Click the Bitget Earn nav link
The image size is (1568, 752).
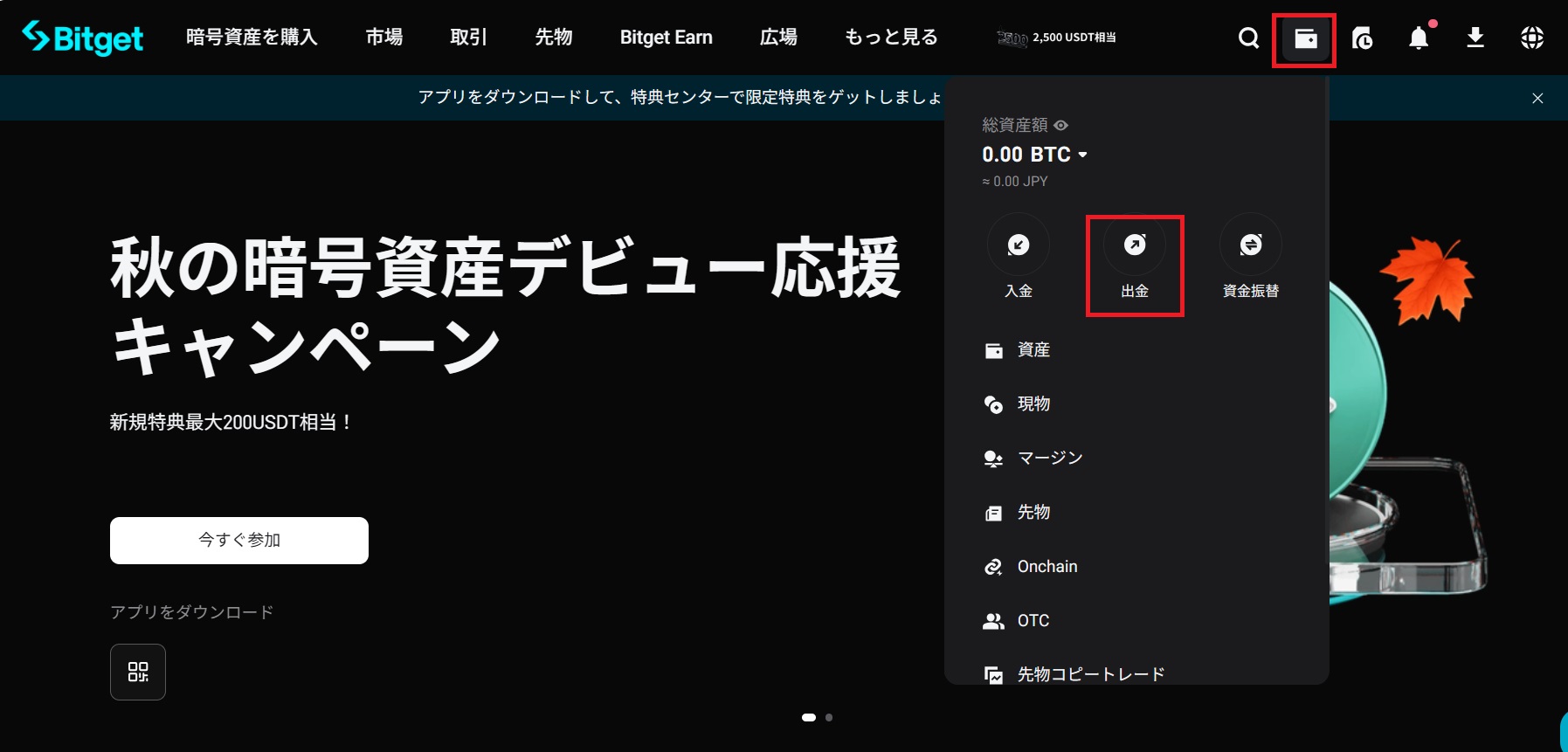point(666,38)
